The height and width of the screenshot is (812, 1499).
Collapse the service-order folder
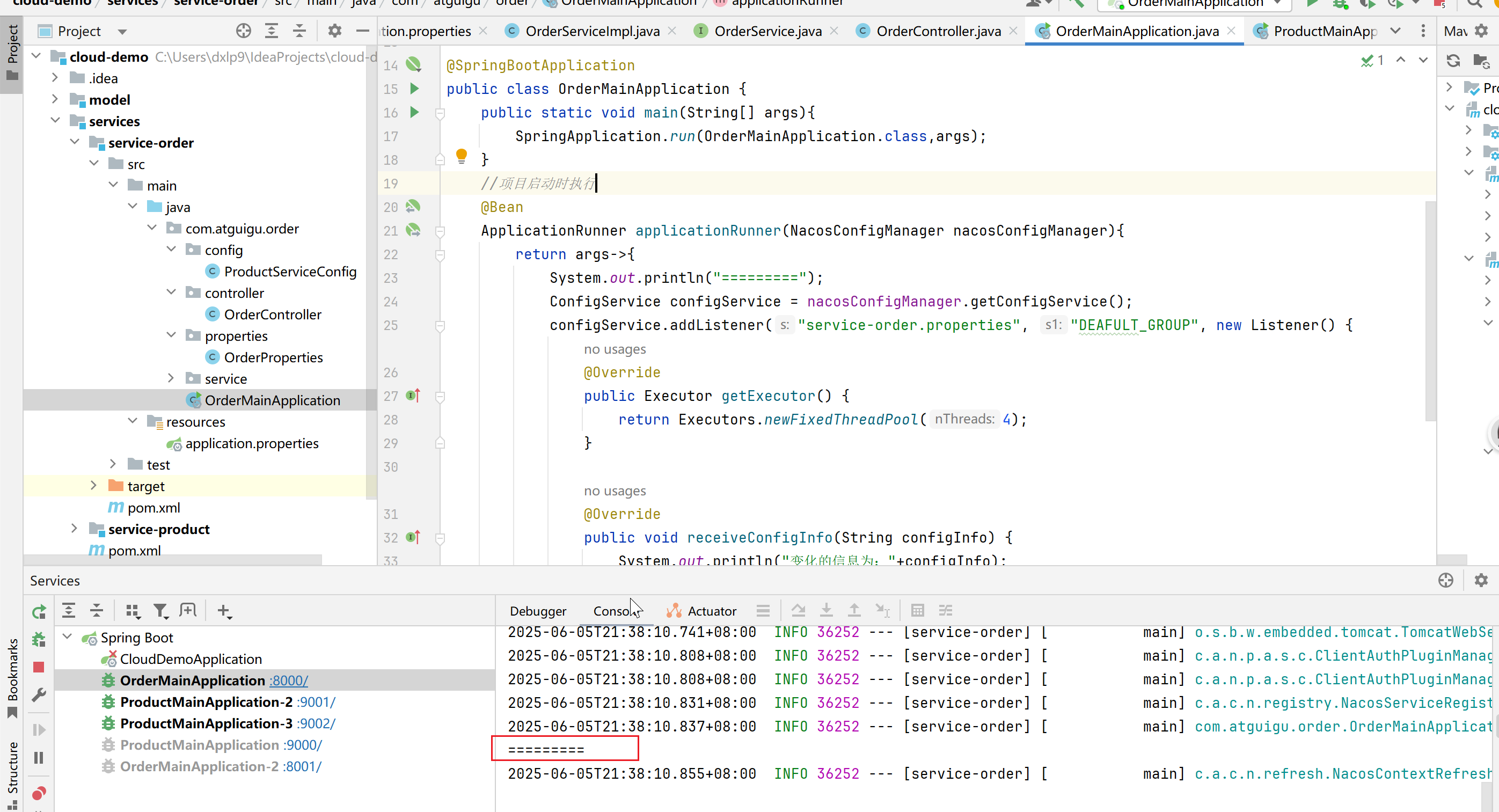click(x=75, y=142)
